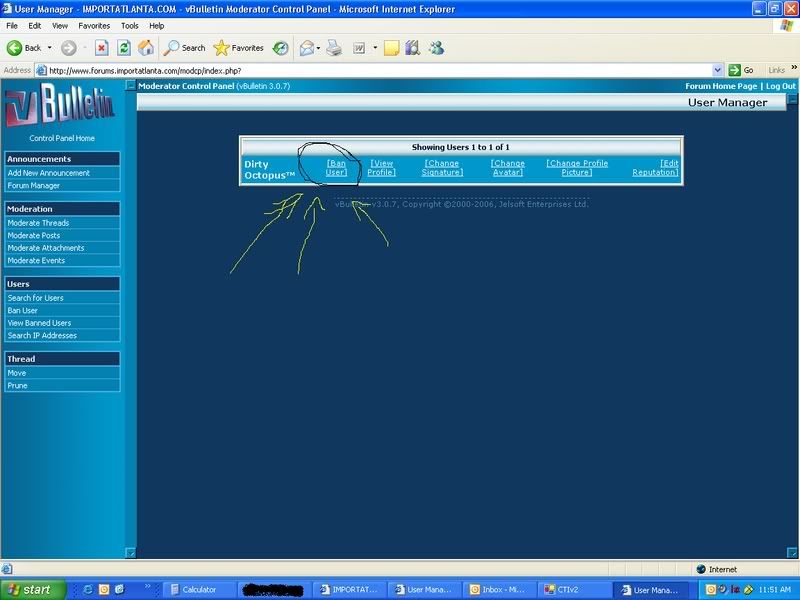
Task: Open the Favorites star in toolbar
Action: pos(238,47)
